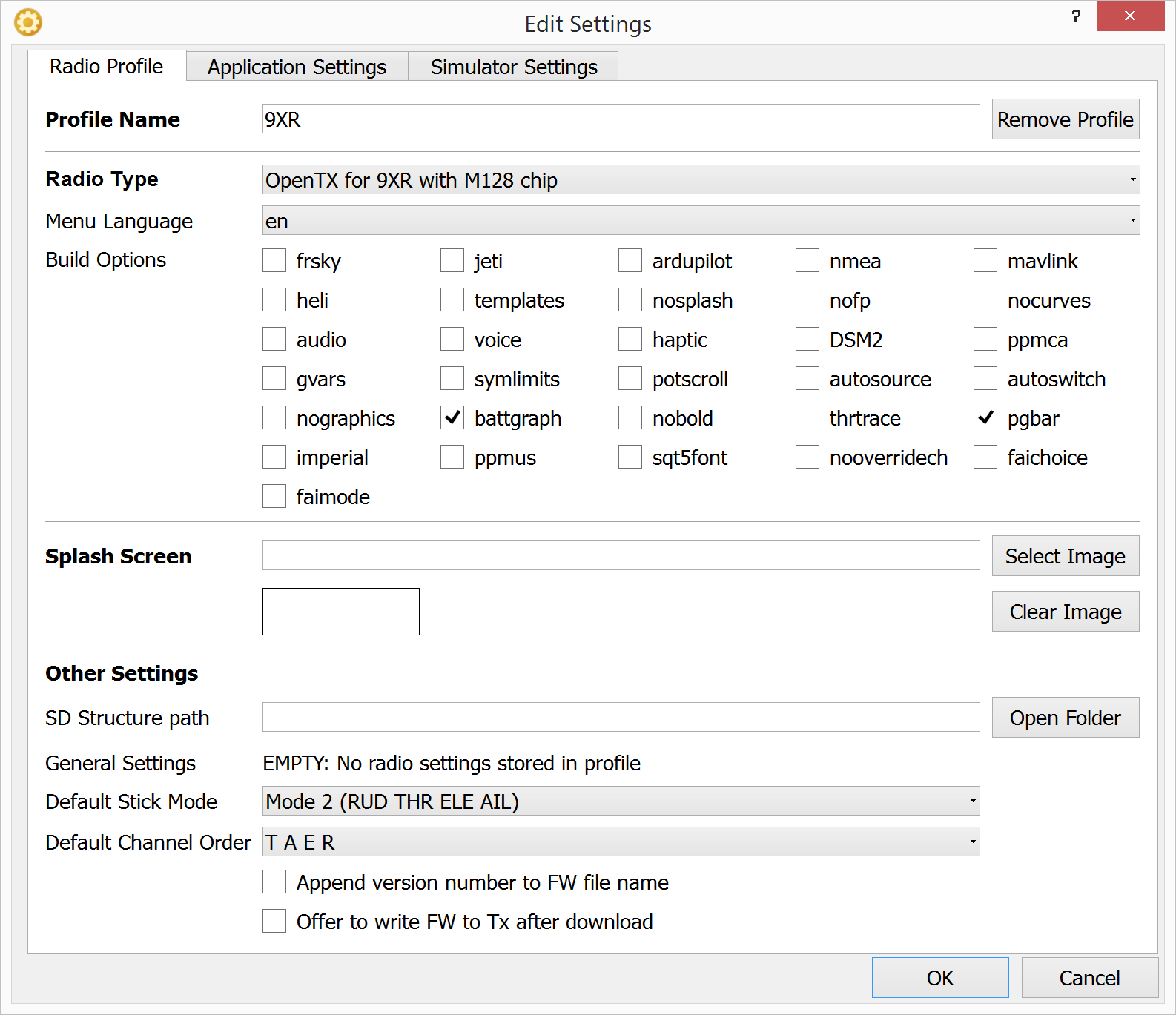This screenshot has width=1176, height=1015.
Task: Click the Splash Screen path field
Action: (x=621, y=555)
